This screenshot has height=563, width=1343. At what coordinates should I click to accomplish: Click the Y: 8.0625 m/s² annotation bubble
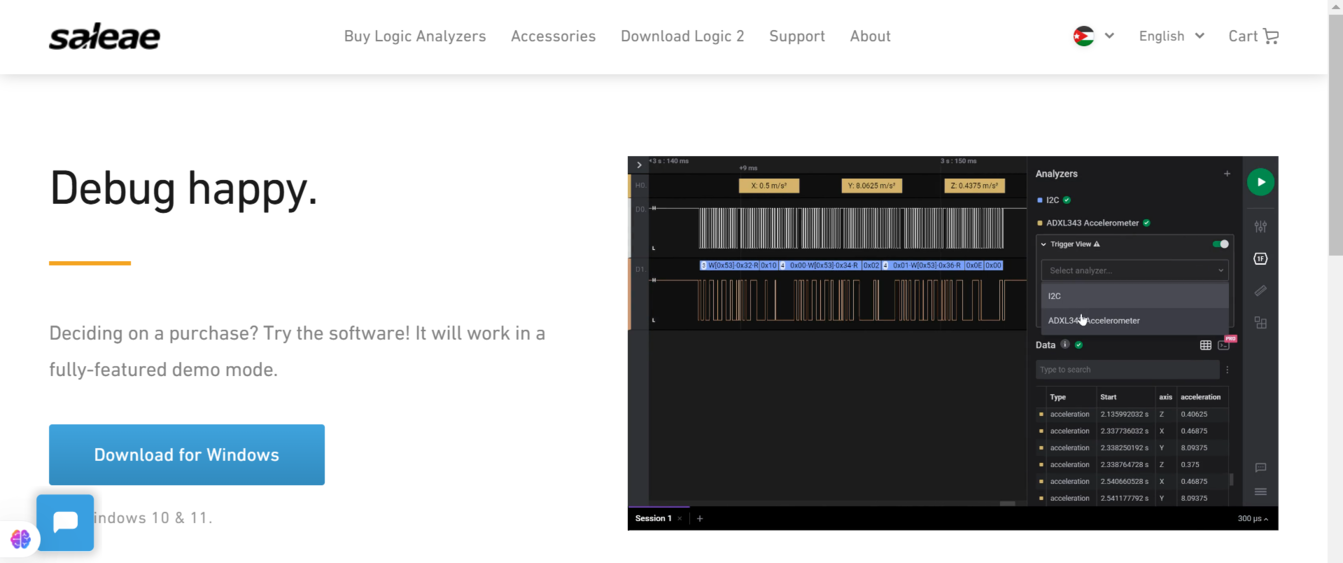(872, 185)
